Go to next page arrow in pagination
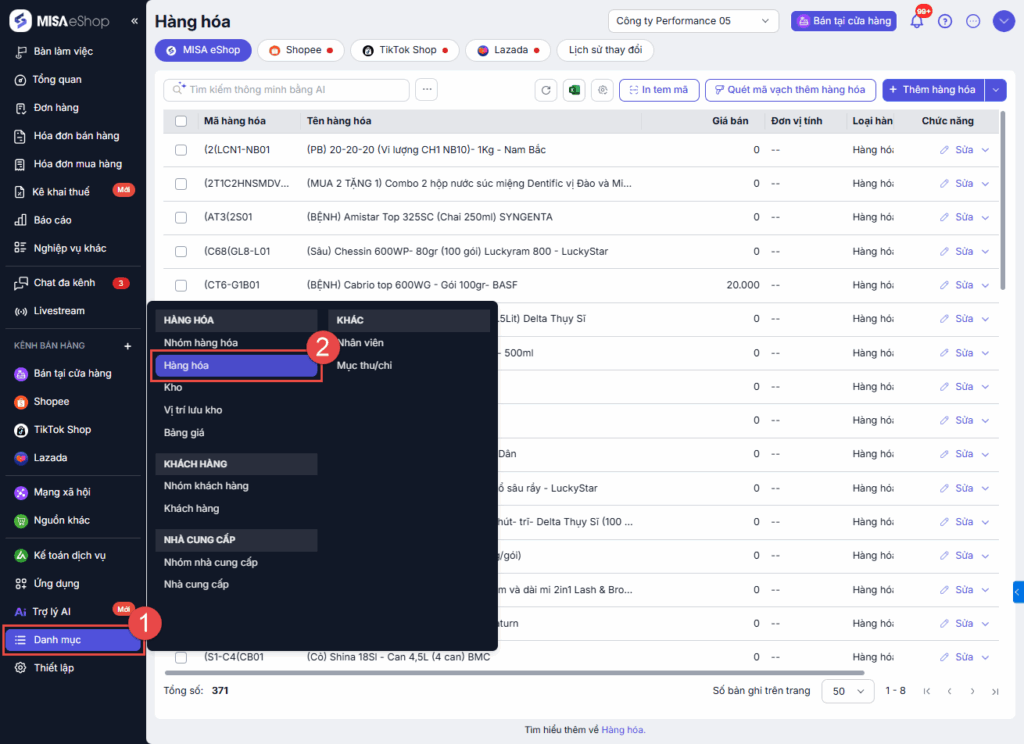The width and height of the screenshot is (1024, 744). point(972,691)
